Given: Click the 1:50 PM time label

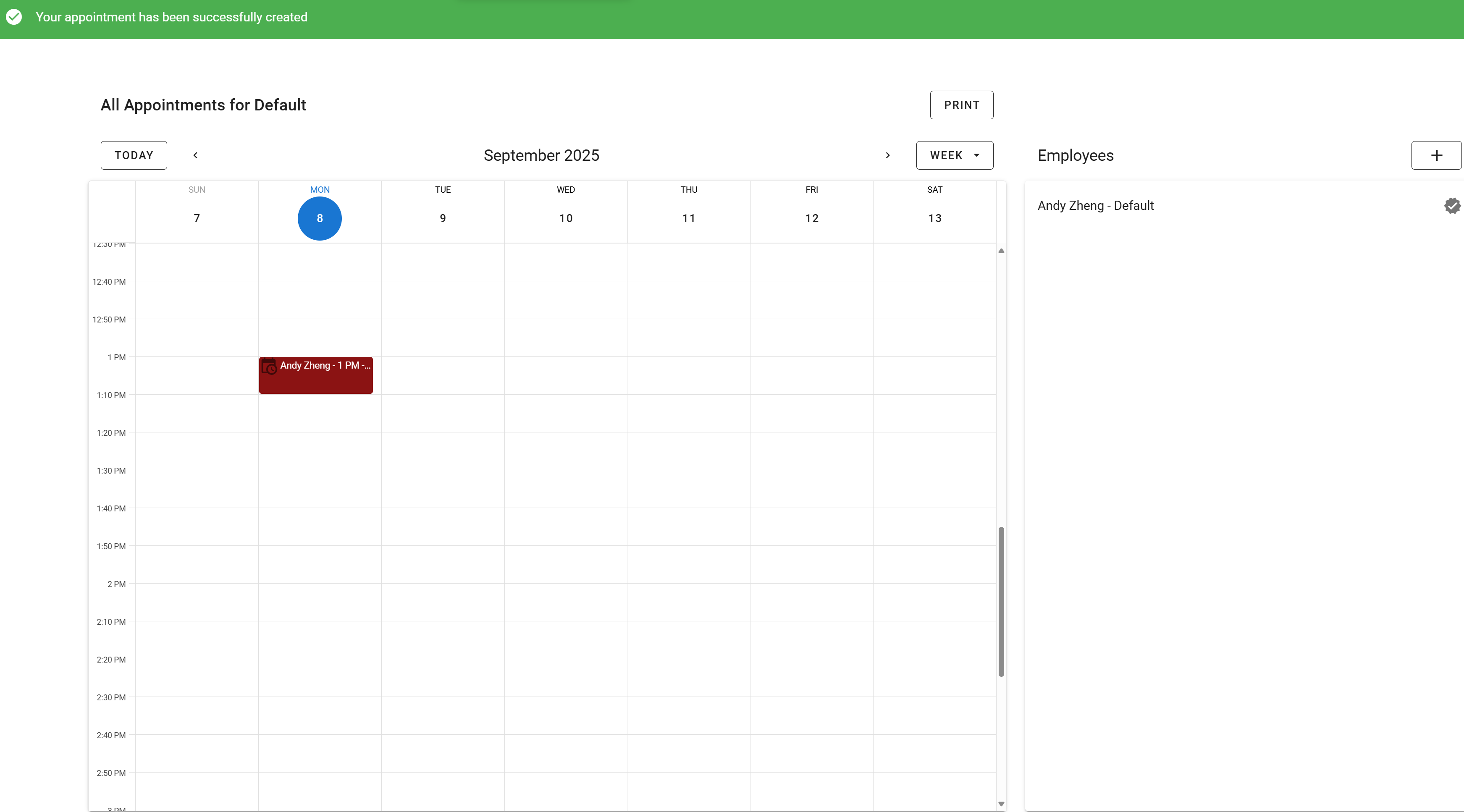Looking at the screenshot, I should coord(111,546).
